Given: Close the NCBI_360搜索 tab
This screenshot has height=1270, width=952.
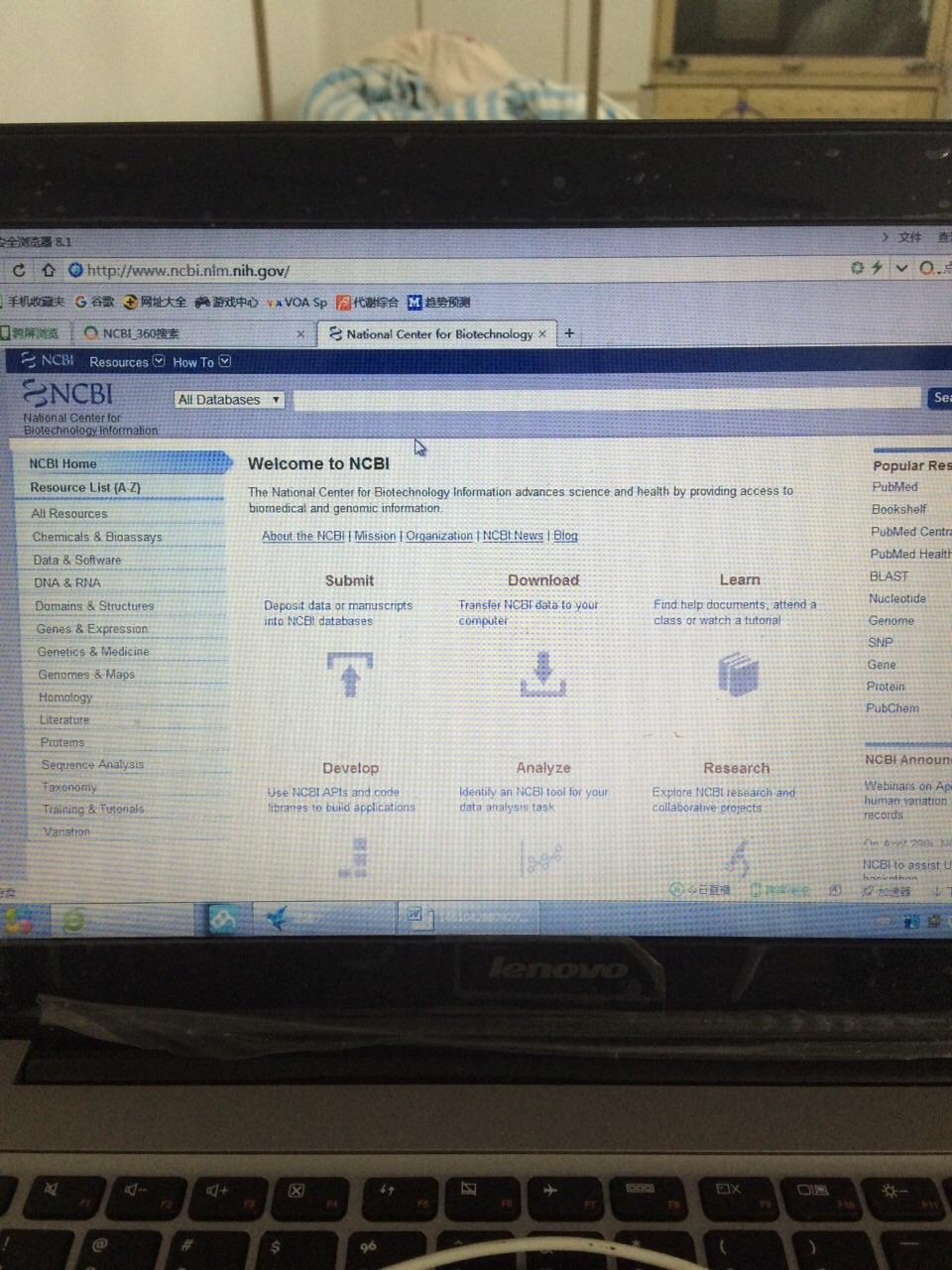Looking at the screenshot, I should pos(300,334).
